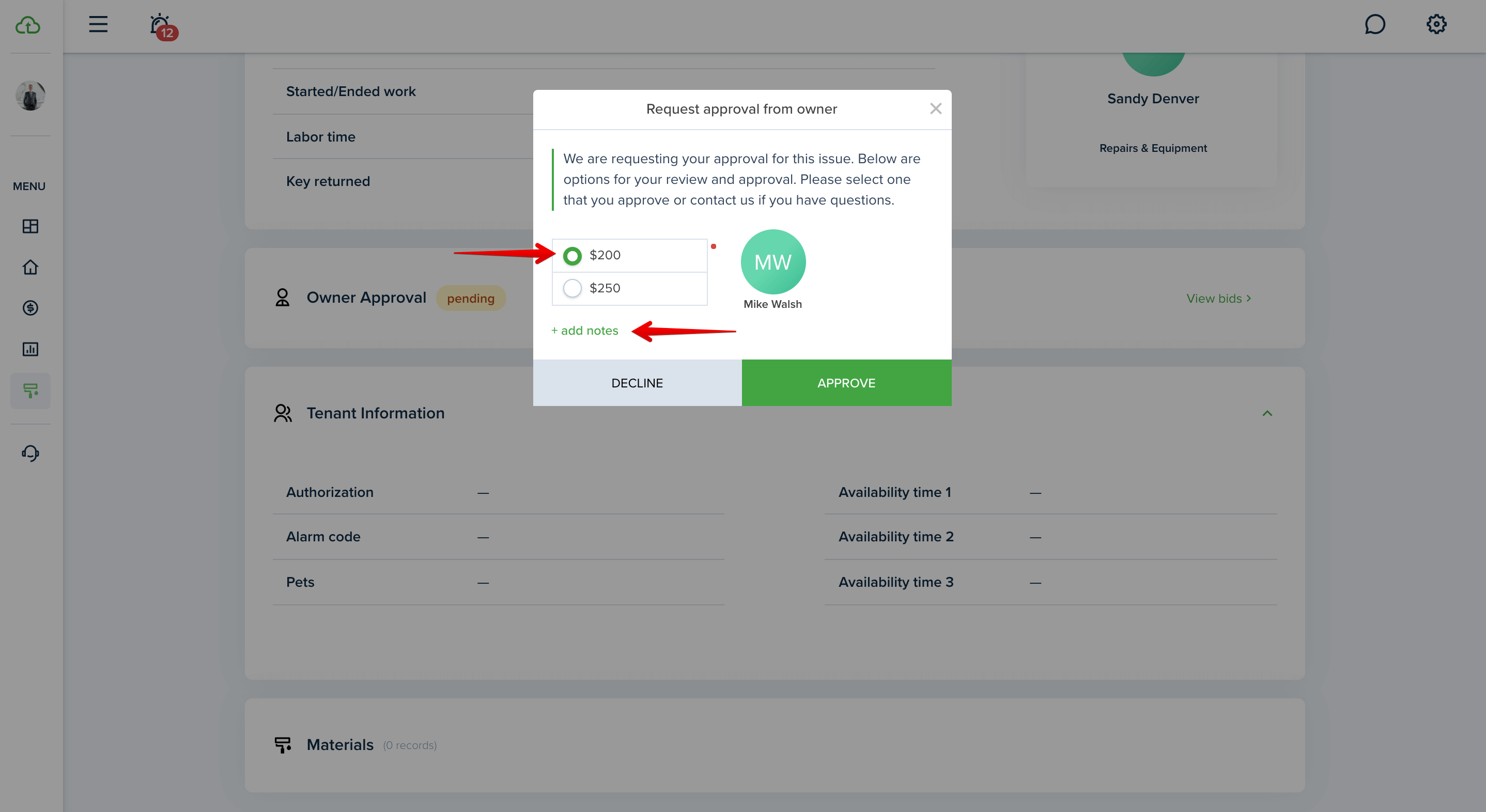Open the accounting dollar icon in sidebar
The width and height of the screenshot is (1486, 812).
pos(30,308)
